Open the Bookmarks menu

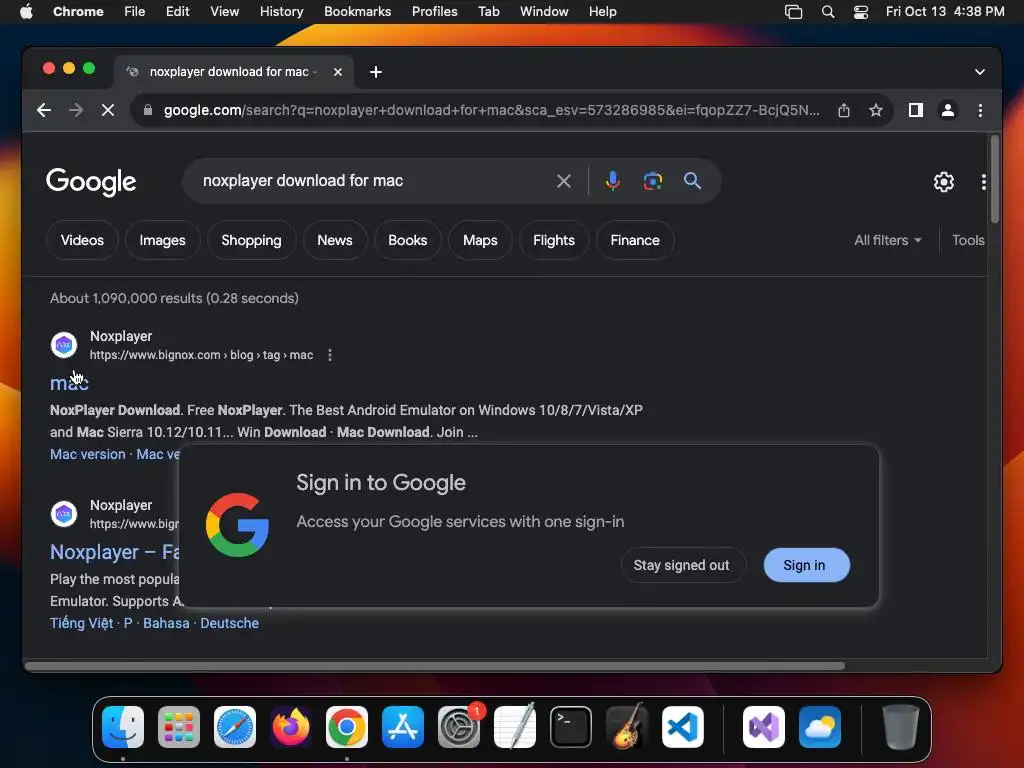pos(357,12)
